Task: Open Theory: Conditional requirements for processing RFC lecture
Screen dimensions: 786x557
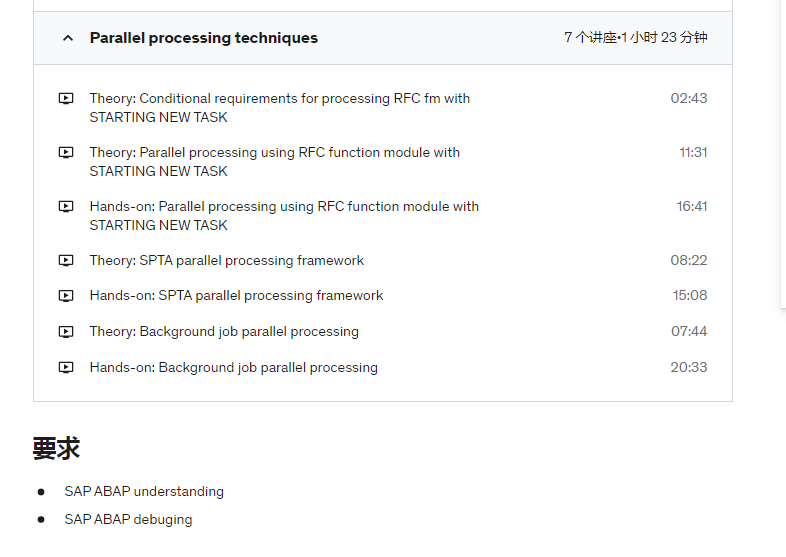Action: coord(280,108)
